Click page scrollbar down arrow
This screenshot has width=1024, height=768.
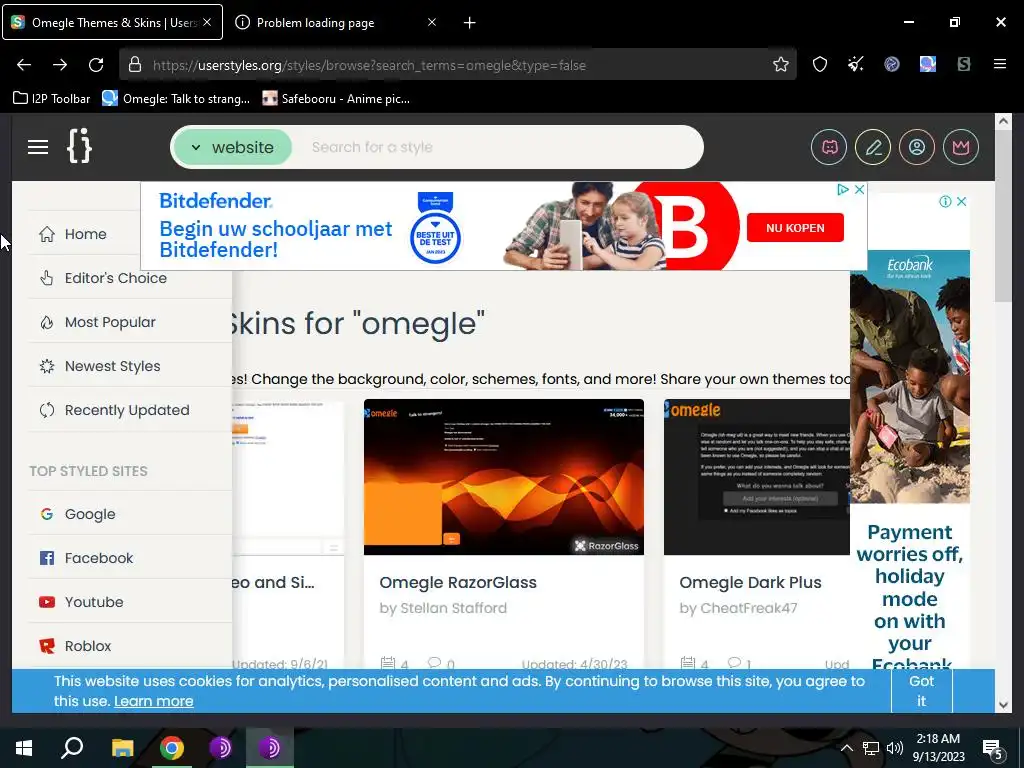coord(1004,704)
